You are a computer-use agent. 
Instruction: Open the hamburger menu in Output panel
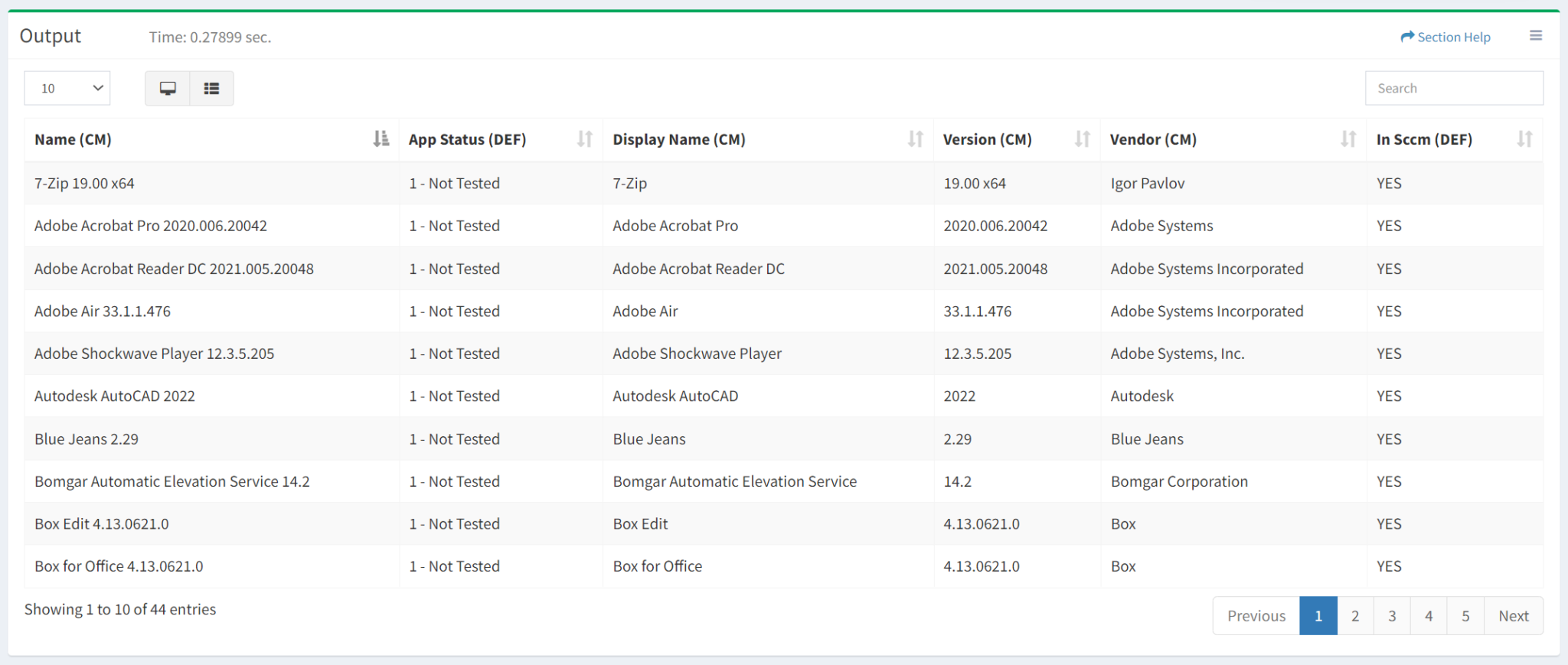coord(1535,36)
